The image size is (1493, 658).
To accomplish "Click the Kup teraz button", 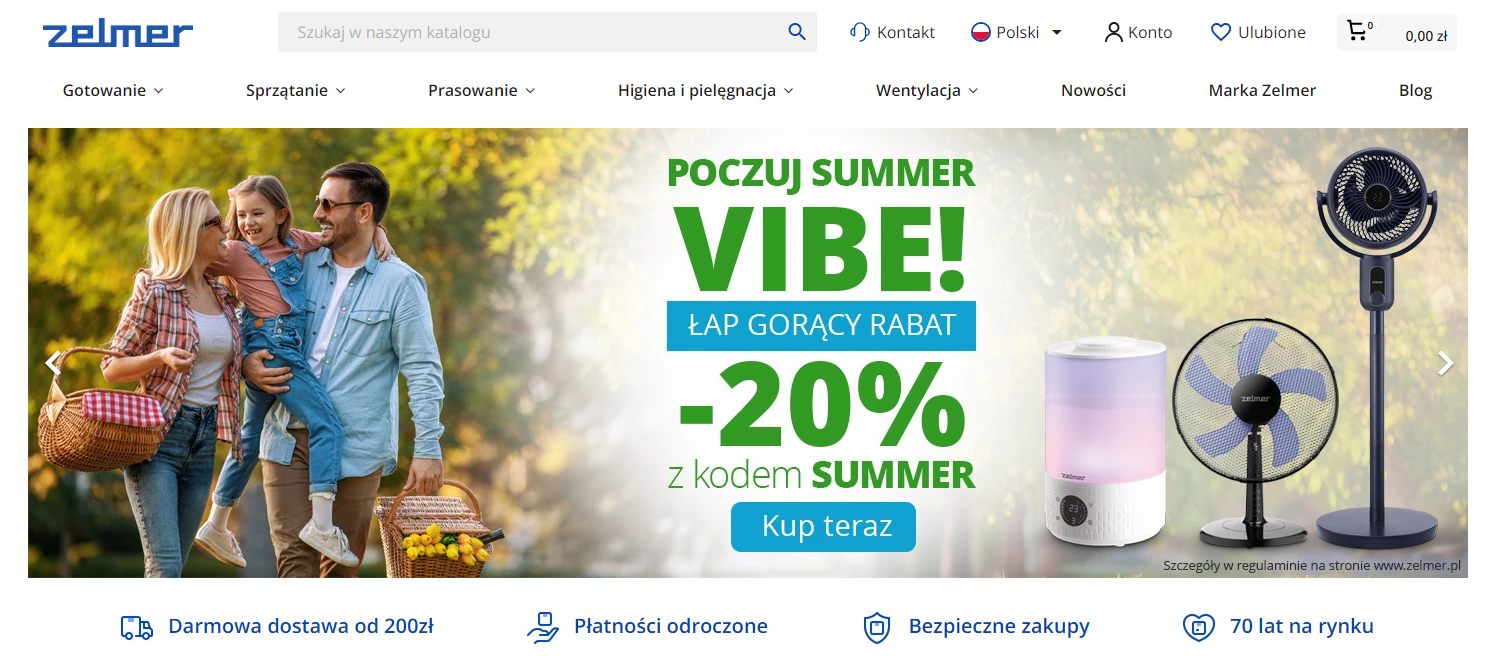I will point(823,526).
